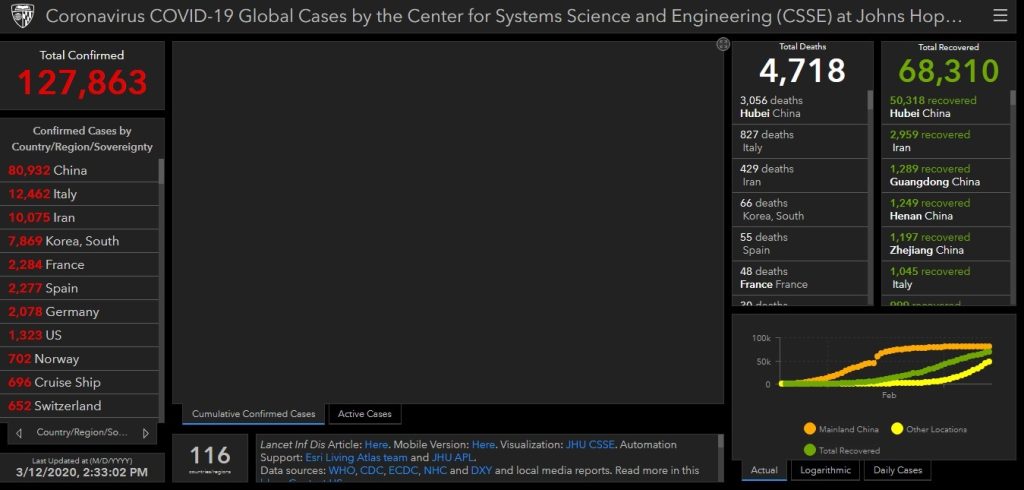
Task: Click the Johns Hopkins shield logo
Action: (22, 17)
